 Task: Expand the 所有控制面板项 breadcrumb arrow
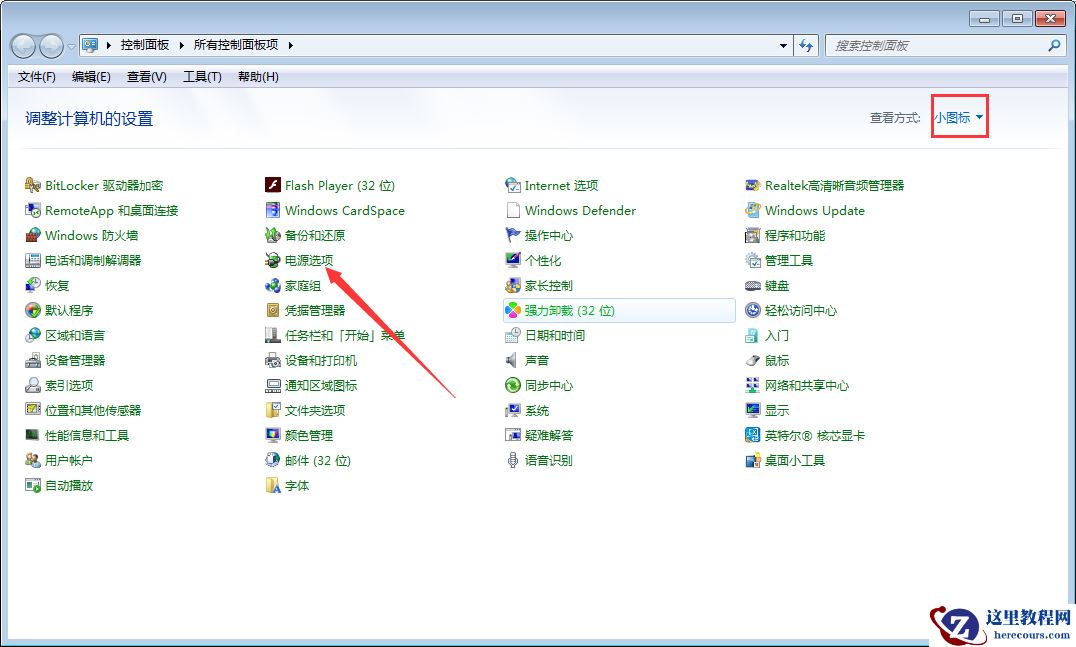289,45
